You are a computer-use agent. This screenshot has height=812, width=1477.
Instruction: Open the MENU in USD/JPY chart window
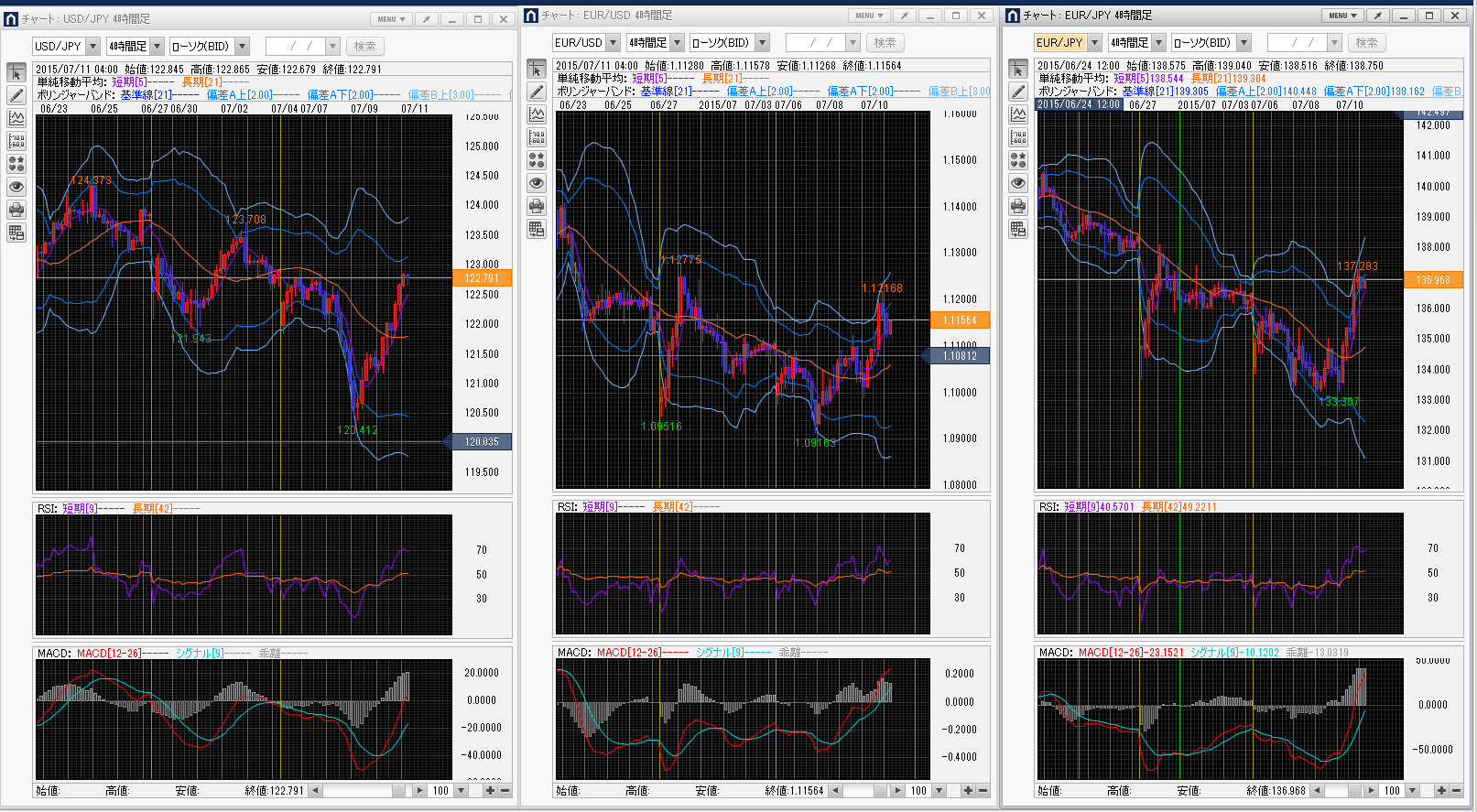(x=391, y=19)
